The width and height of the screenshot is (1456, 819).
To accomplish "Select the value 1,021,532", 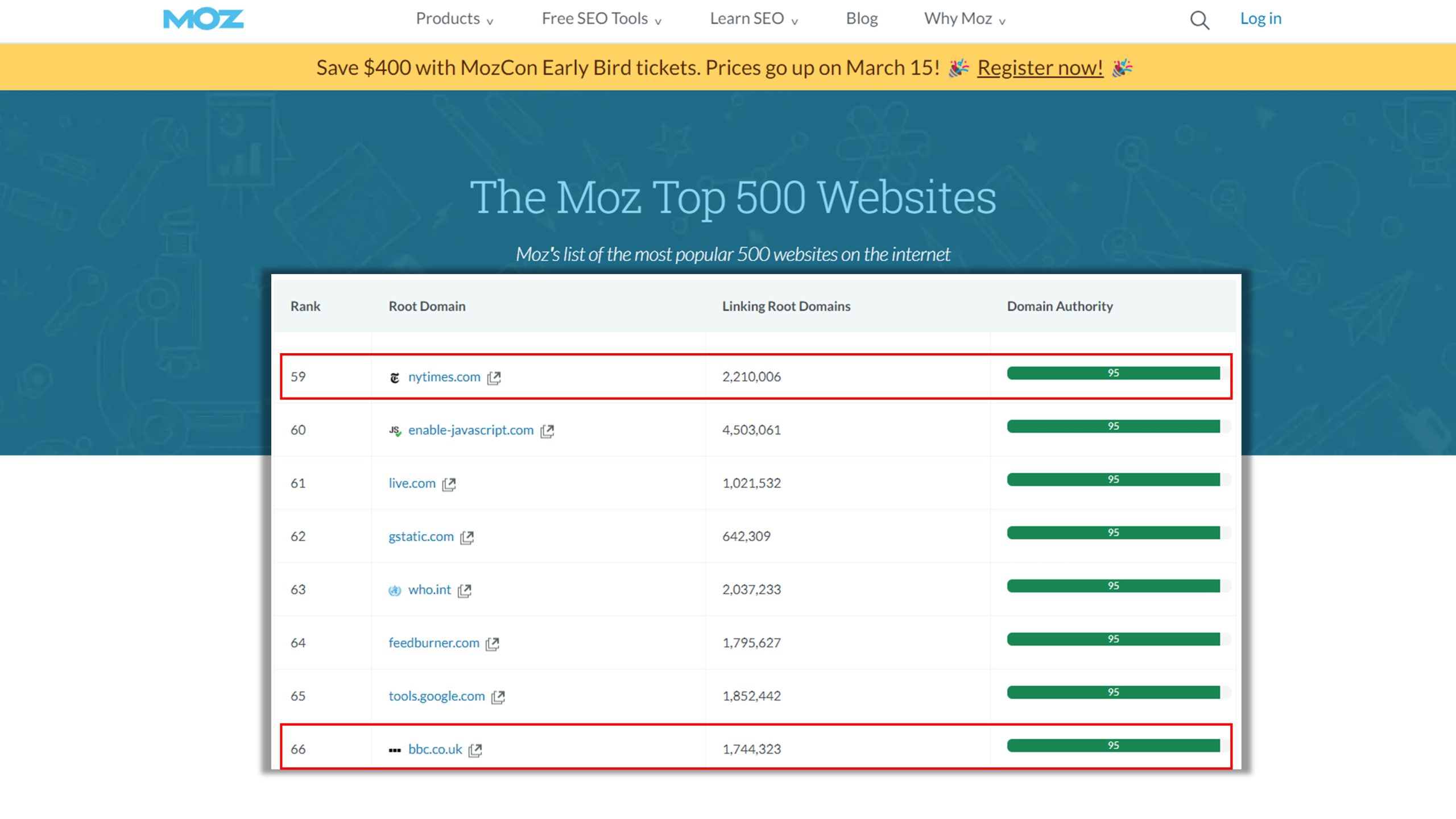I will click(x=751, y=483).
